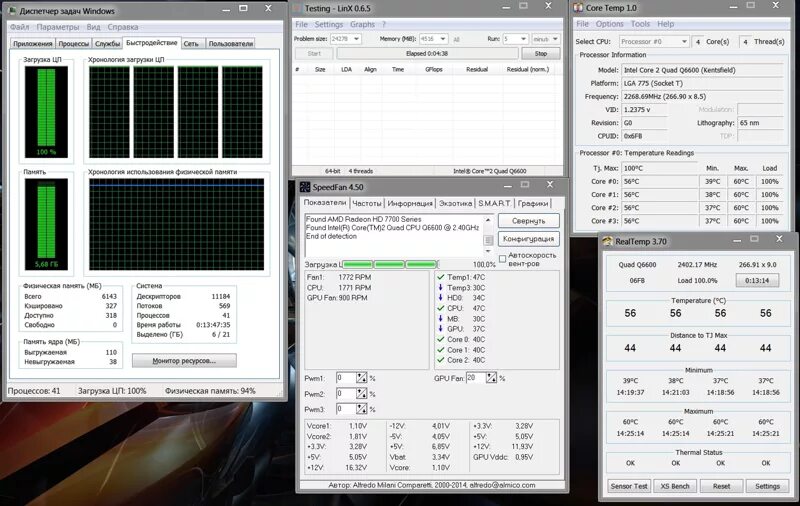
Task: Switch to the Сеть tab in Task Manager
Action: coord(191,44)
